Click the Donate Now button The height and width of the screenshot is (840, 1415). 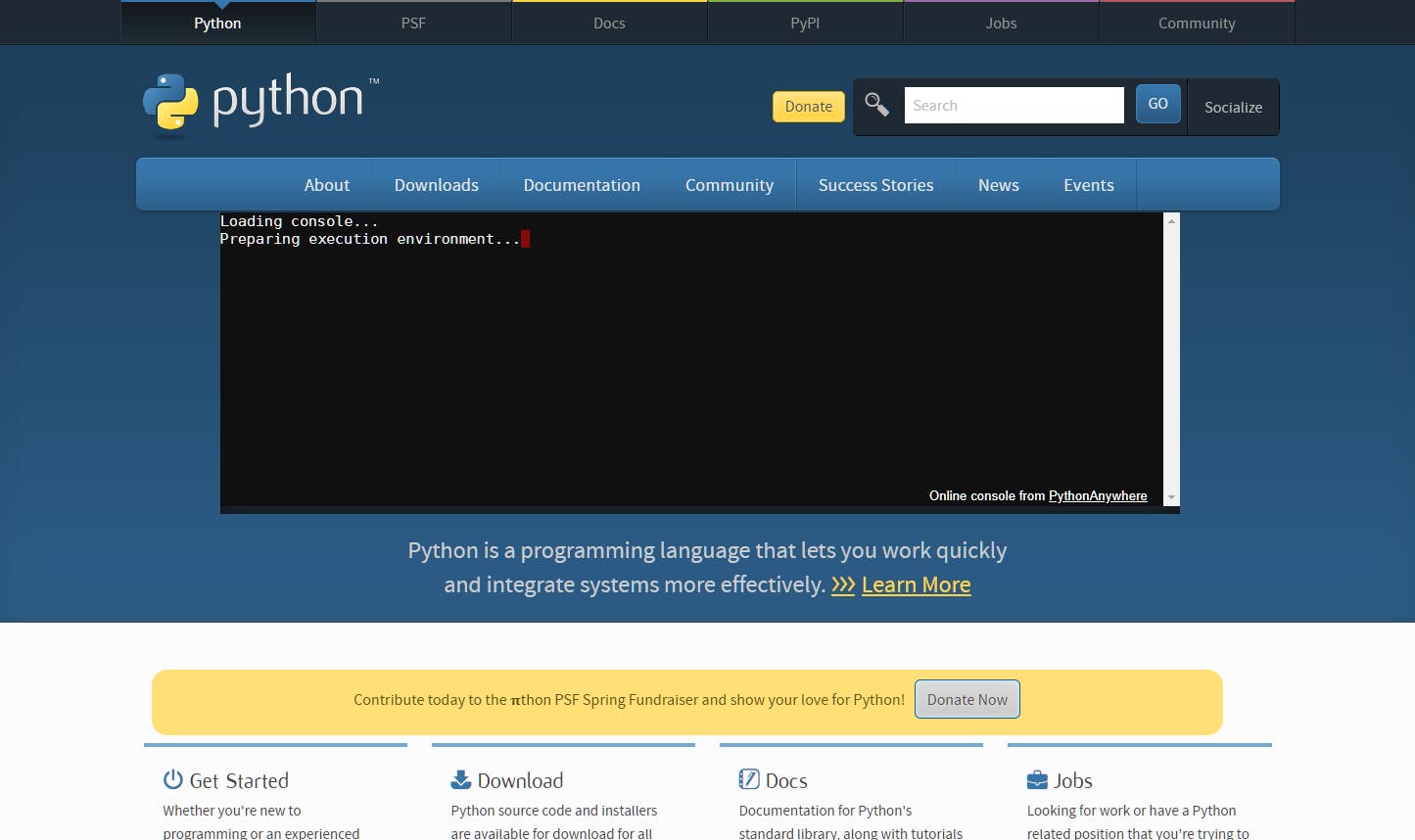pyautogui.click(x=967, y=699)
